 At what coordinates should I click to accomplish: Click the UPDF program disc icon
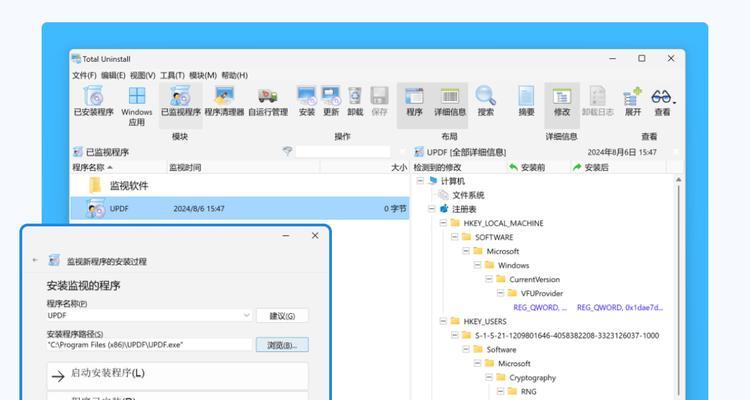click(96, 209)
